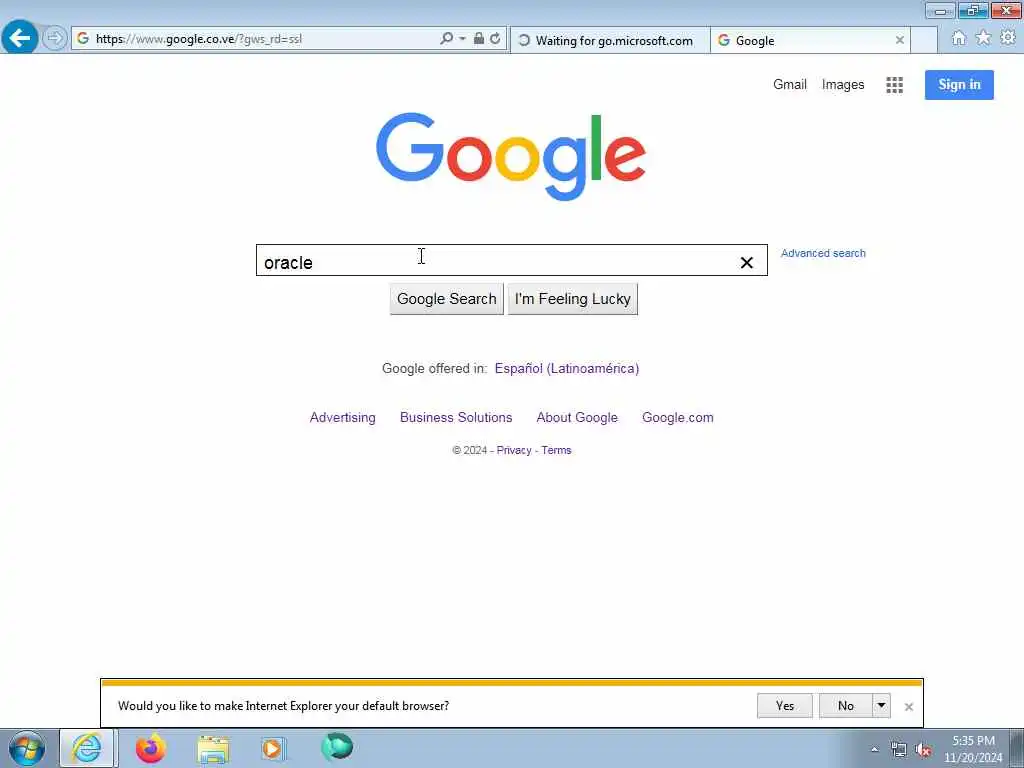Launch Firefox from the taskbar
Screen dimensions: 1024x768
pyautogui.click(x=150, y=748)
